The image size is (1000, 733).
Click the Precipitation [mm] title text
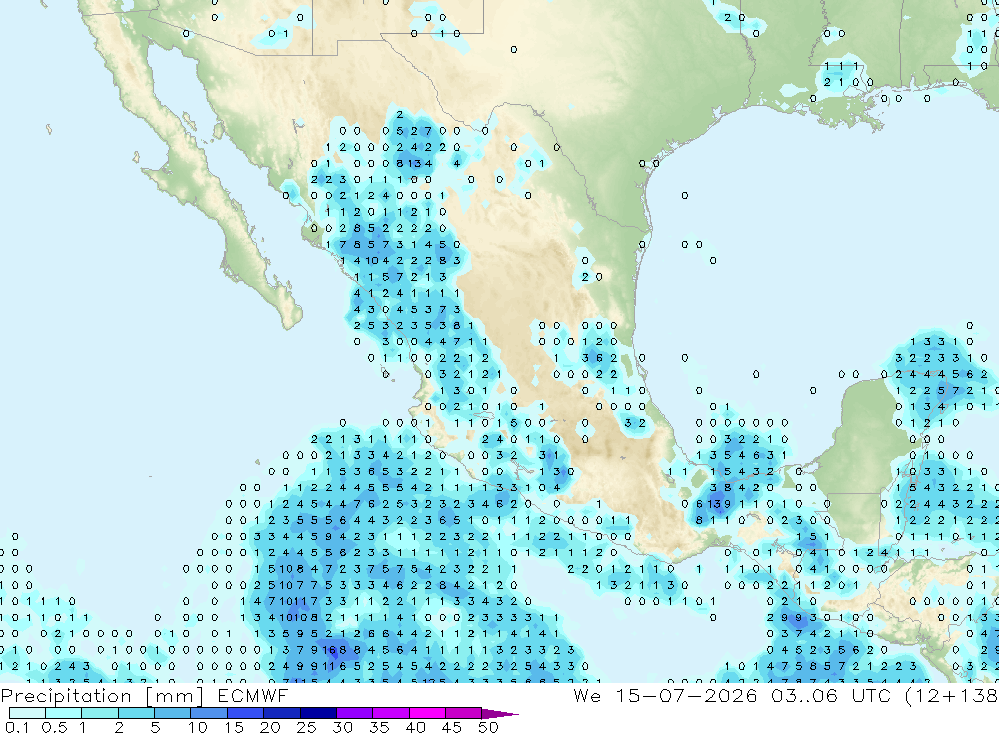point(103,696)
